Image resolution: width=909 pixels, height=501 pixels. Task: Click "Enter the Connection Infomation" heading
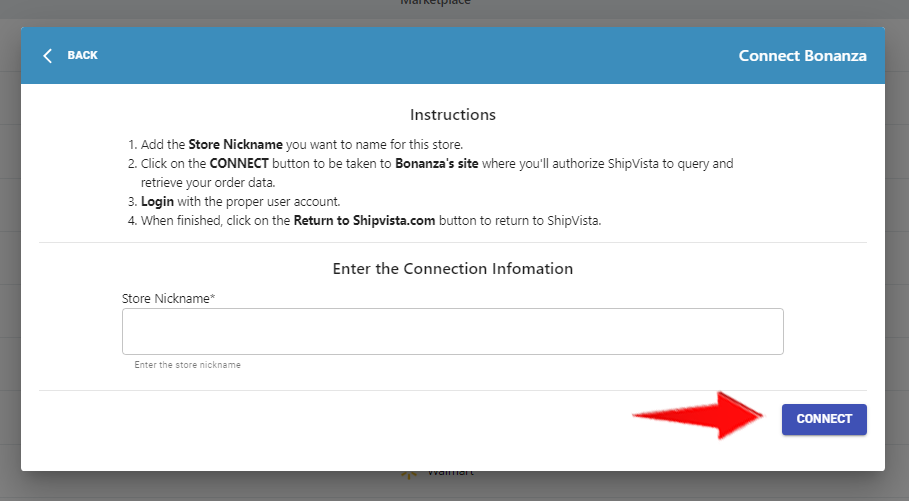tap(453, 268)
